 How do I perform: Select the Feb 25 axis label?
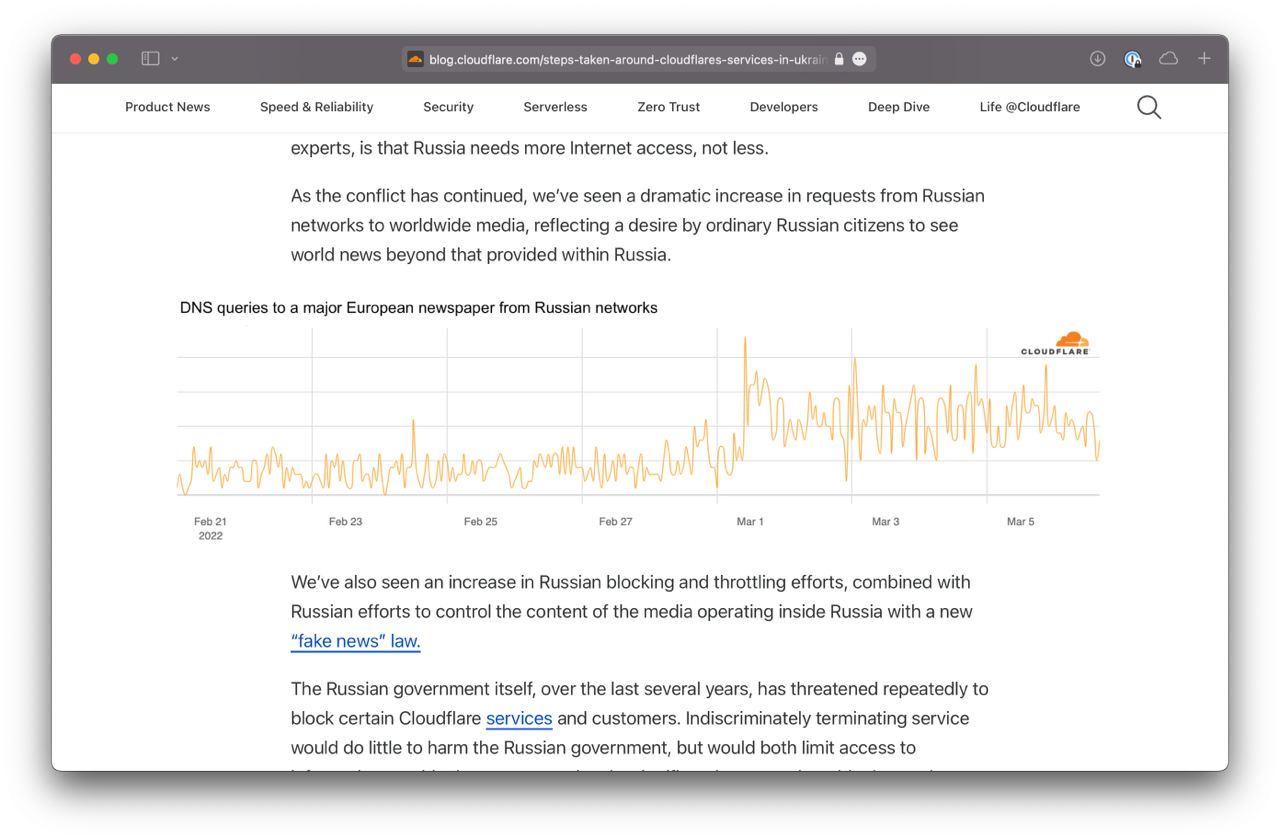tap(480, 521)
